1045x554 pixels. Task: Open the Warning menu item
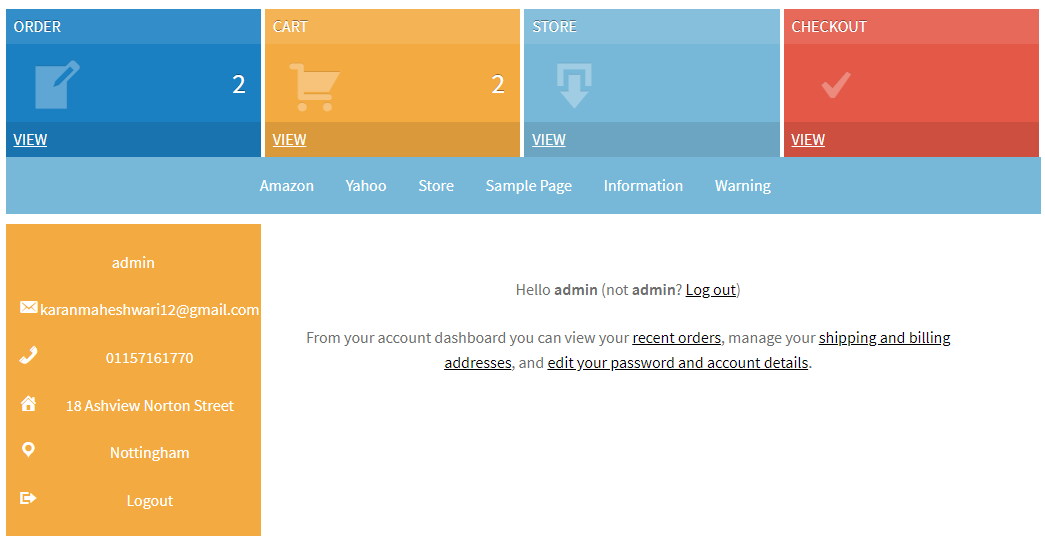pos(742,186)
